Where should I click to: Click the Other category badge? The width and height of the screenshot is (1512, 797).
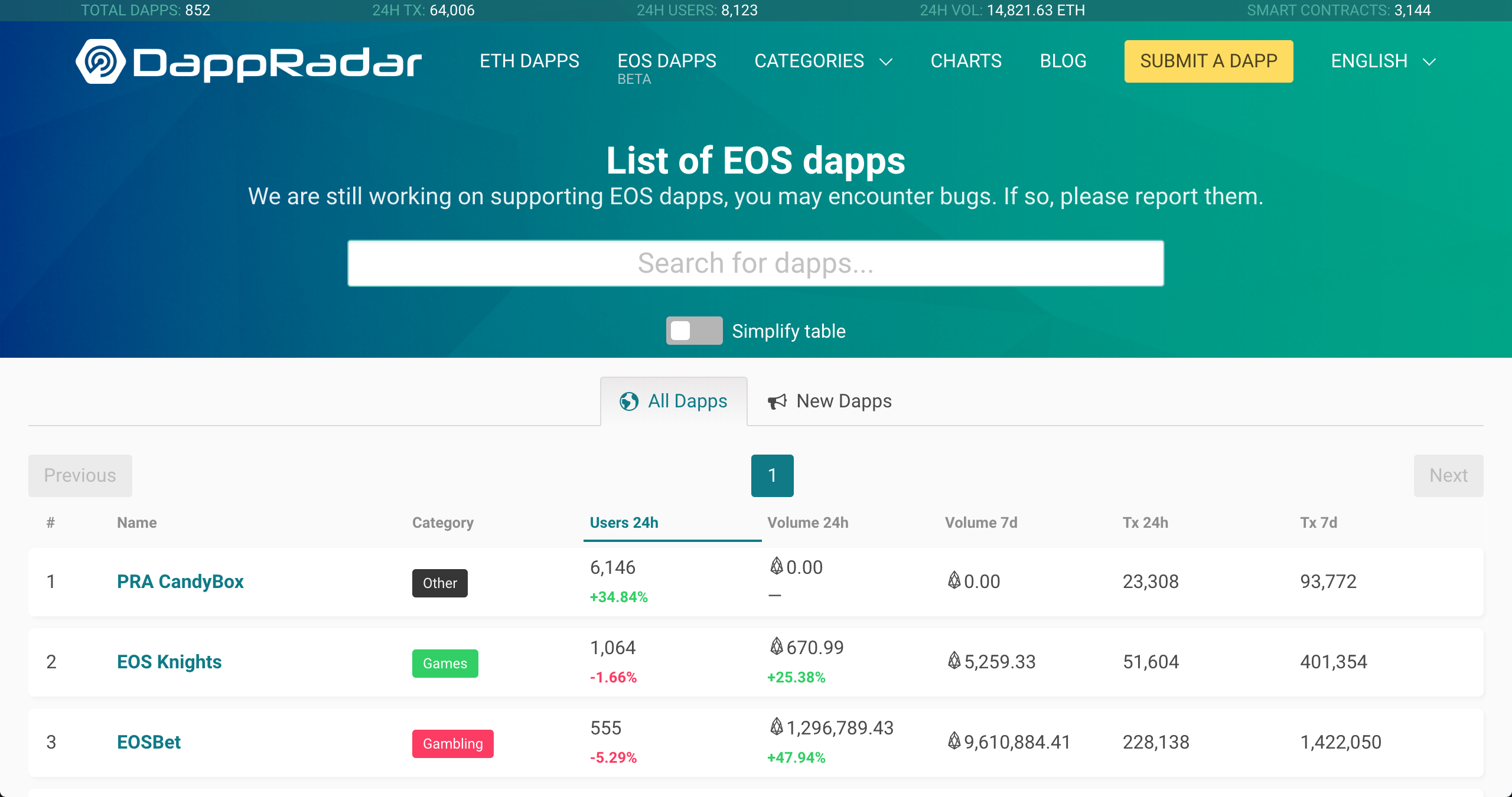[440, 583]
